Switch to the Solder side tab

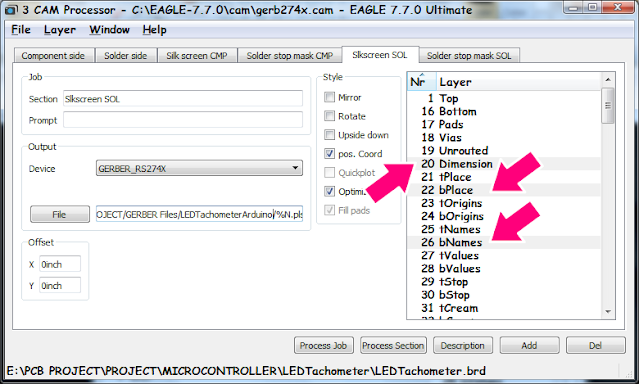point(126,55)
